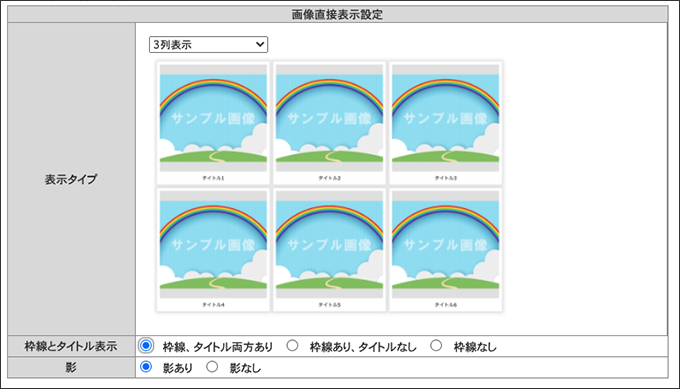This screenshot has height=389, width=680.
Task: Select 枠線あり、タイトルなし radio option
Action: 292,346
